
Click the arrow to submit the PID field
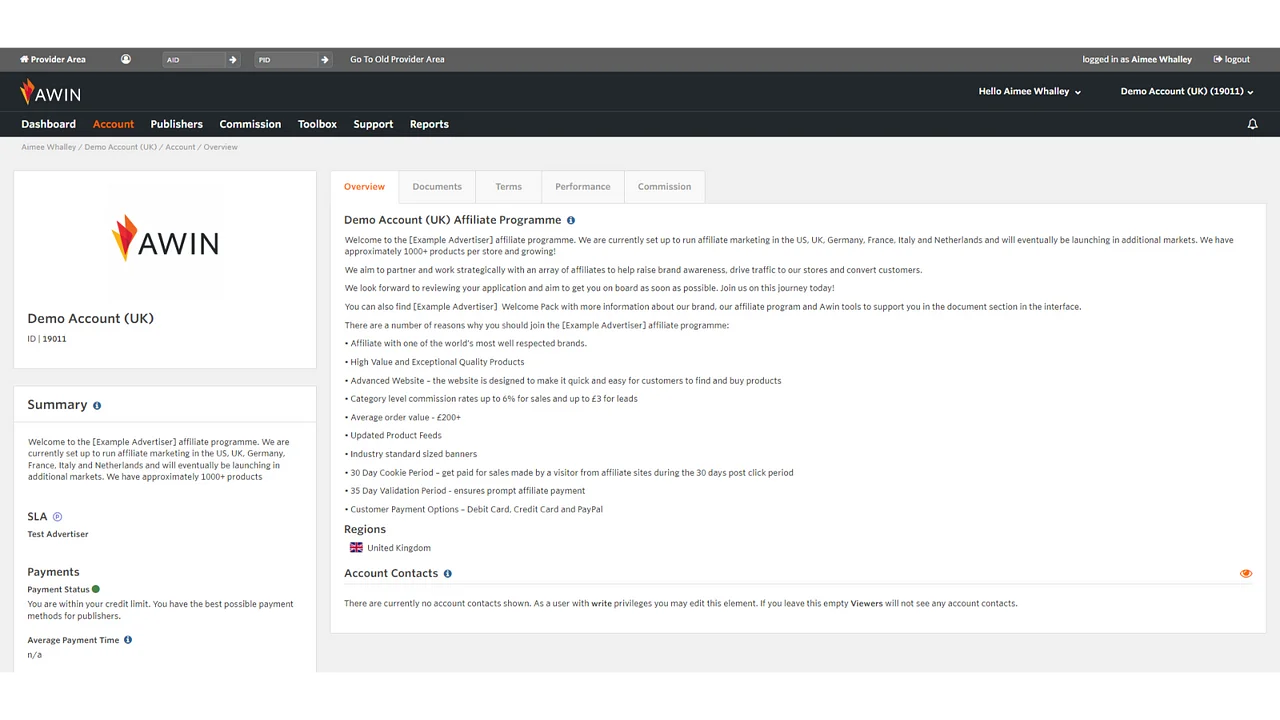pos(324,59)
